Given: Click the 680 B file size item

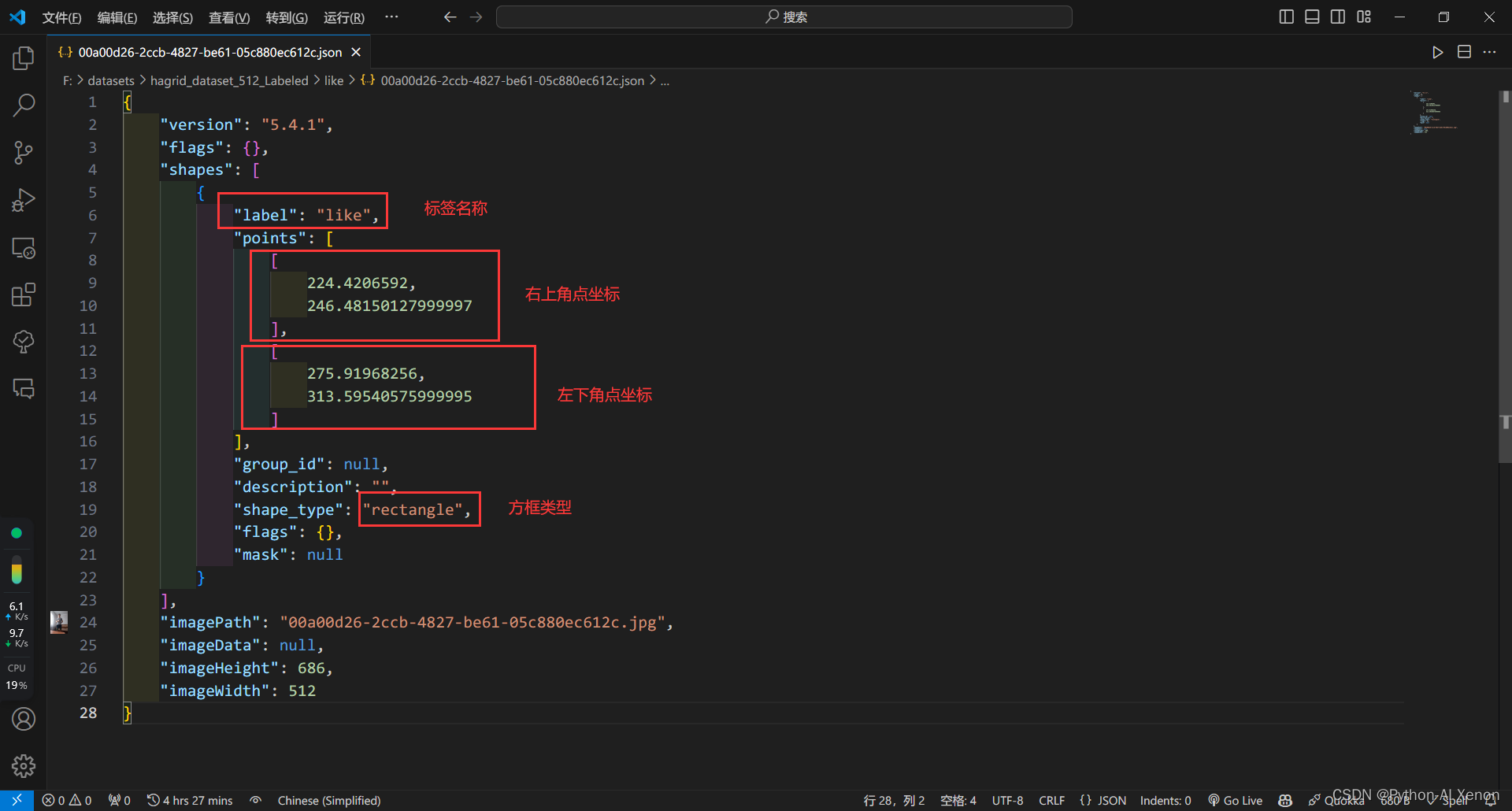Looking at the screenshot, I should (x=1395, y=800).
